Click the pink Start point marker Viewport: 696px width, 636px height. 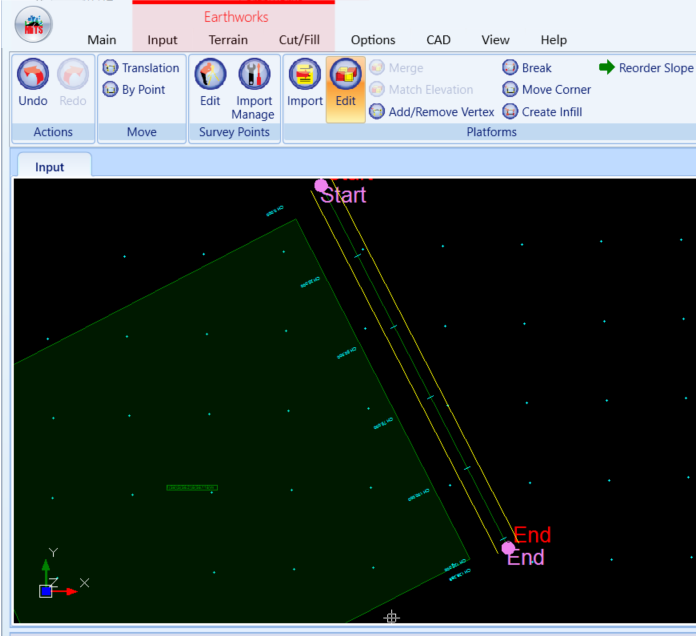pyautogui.click(x=321, y=185)
